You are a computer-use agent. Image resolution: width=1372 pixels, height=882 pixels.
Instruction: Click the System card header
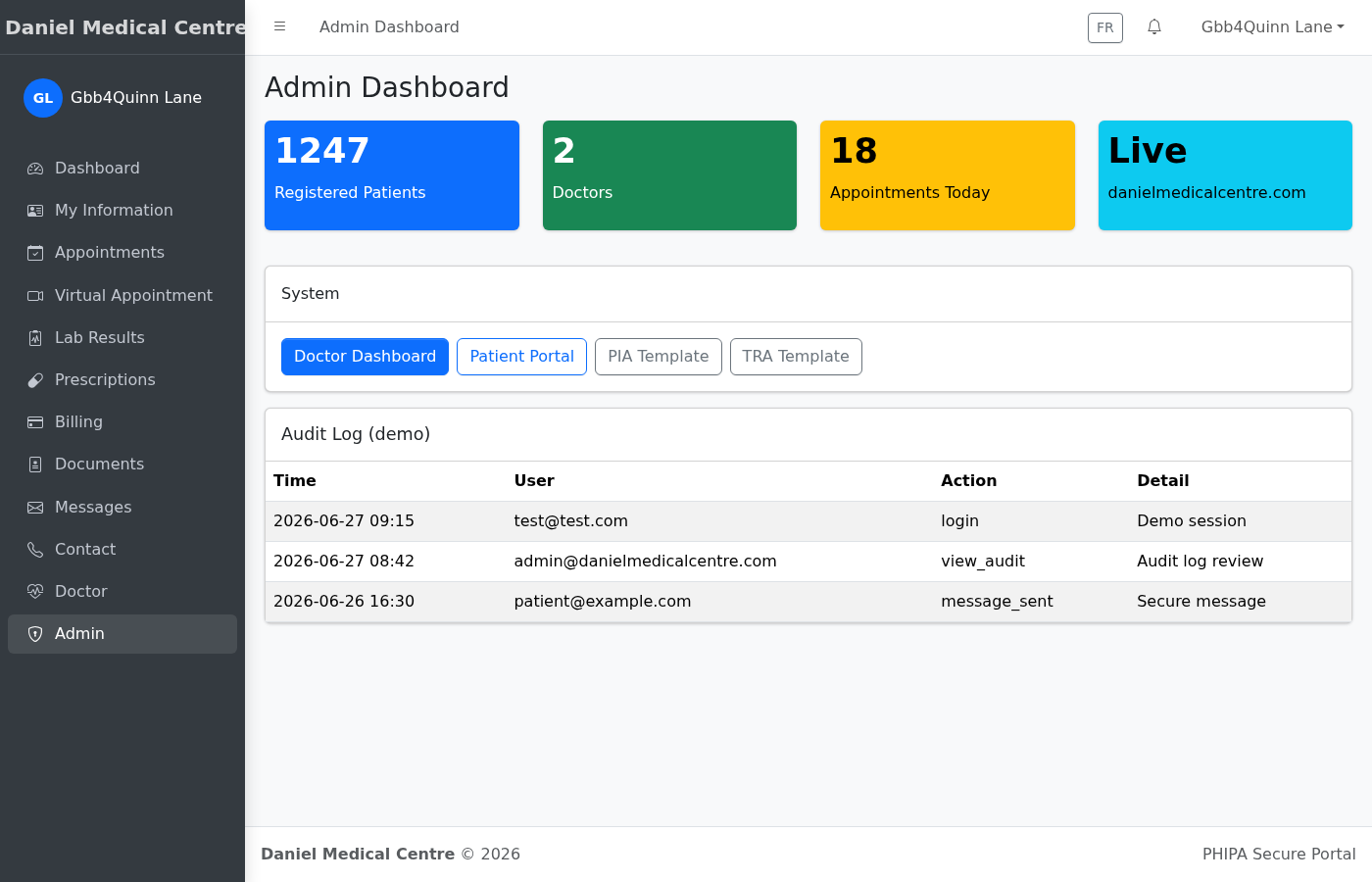point(808,294)
